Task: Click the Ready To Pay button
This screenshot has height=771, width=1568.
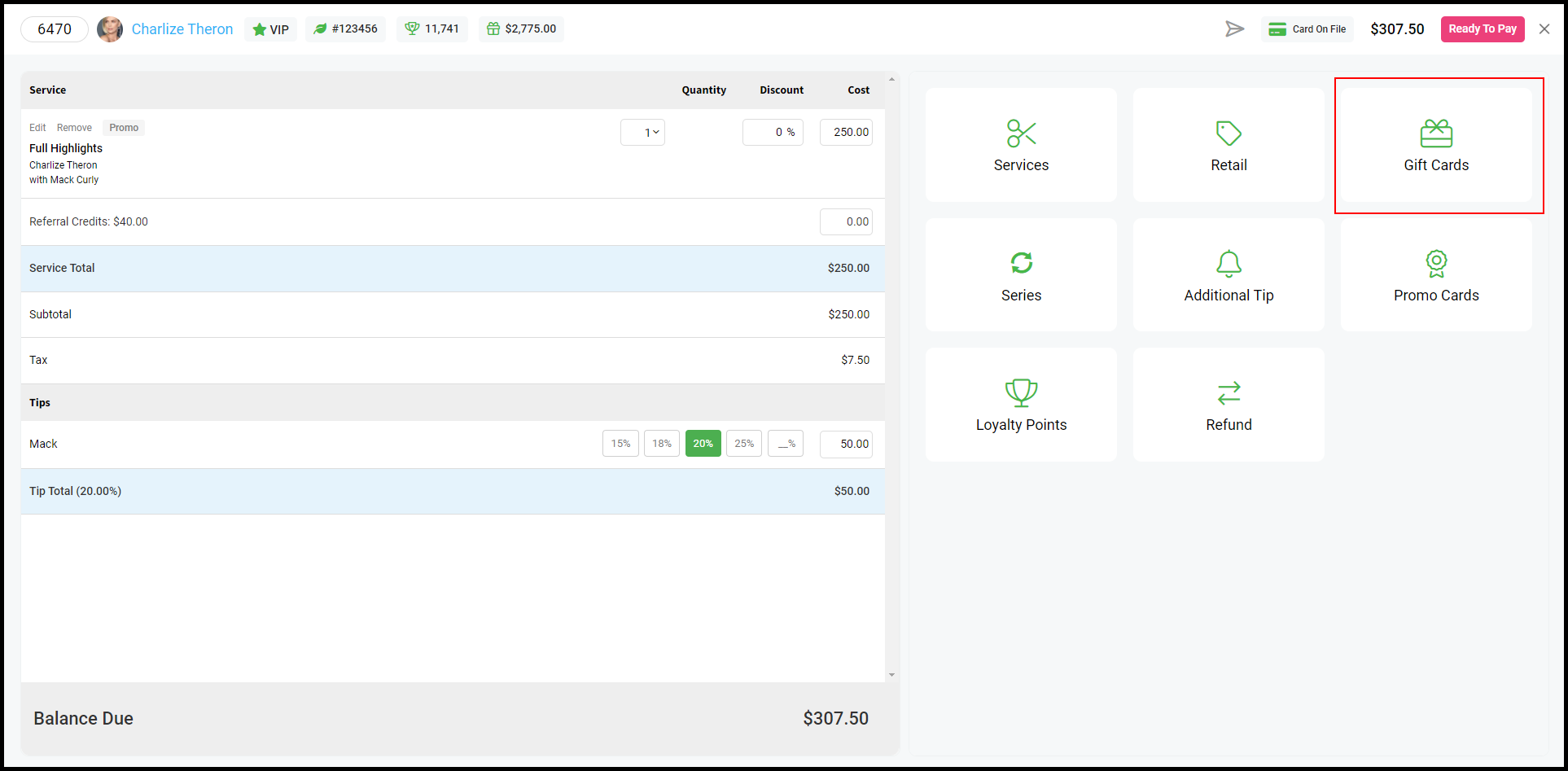Action: tap(1483, 29)
